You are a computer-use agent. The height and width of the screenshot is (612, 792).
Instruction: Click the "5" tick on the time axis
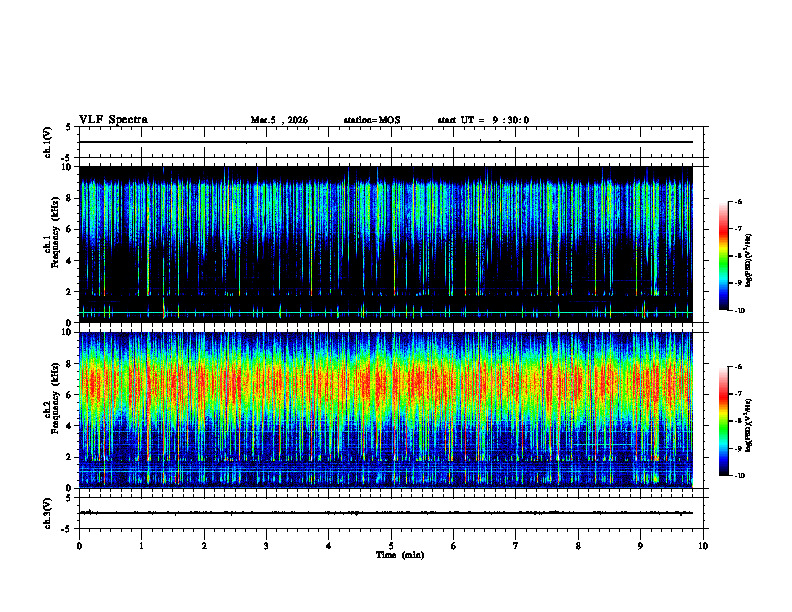coord(391,546)
